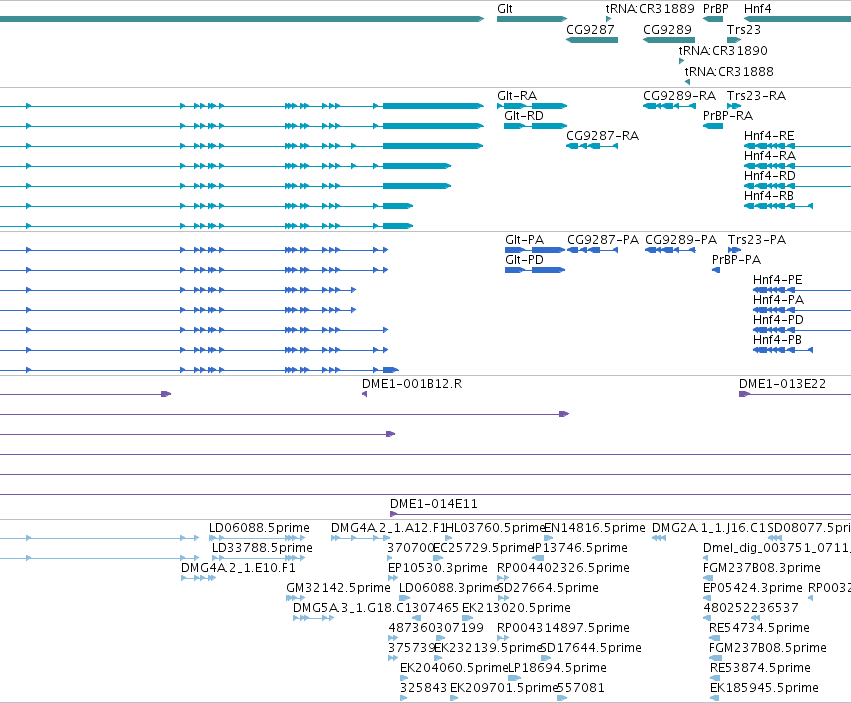This screenshot has height=703, width=851.
Task: Click the EP10530.3prime EST
Action: click(x=393, y=578)
